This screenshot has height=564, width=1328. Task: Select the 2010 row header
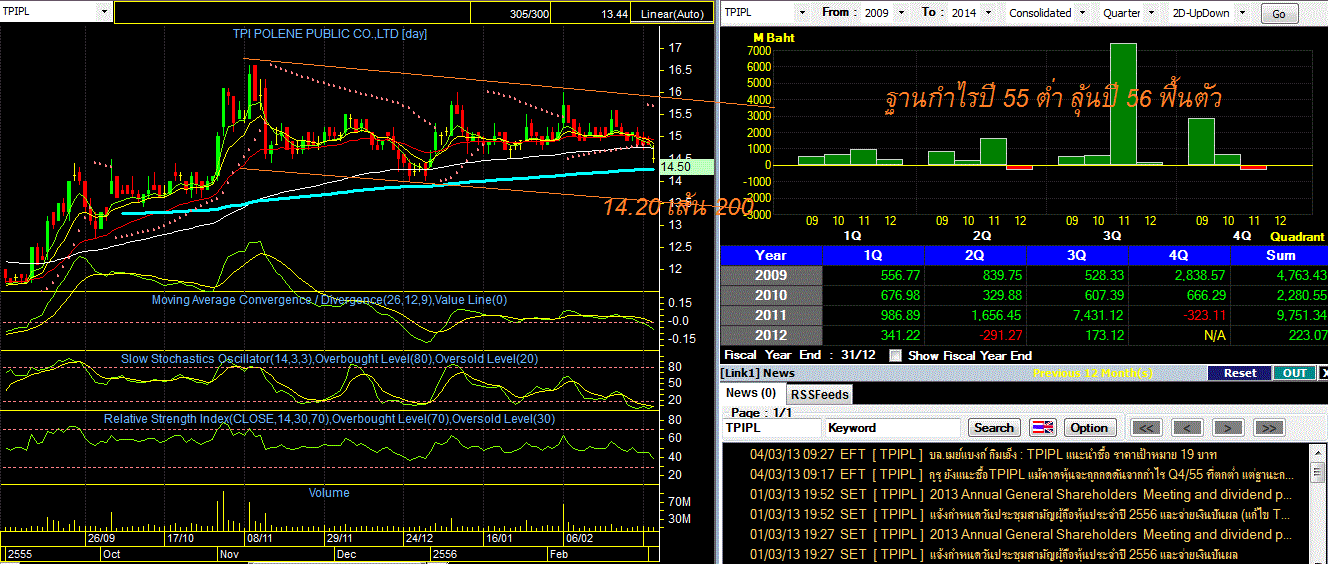coord(771,295)
